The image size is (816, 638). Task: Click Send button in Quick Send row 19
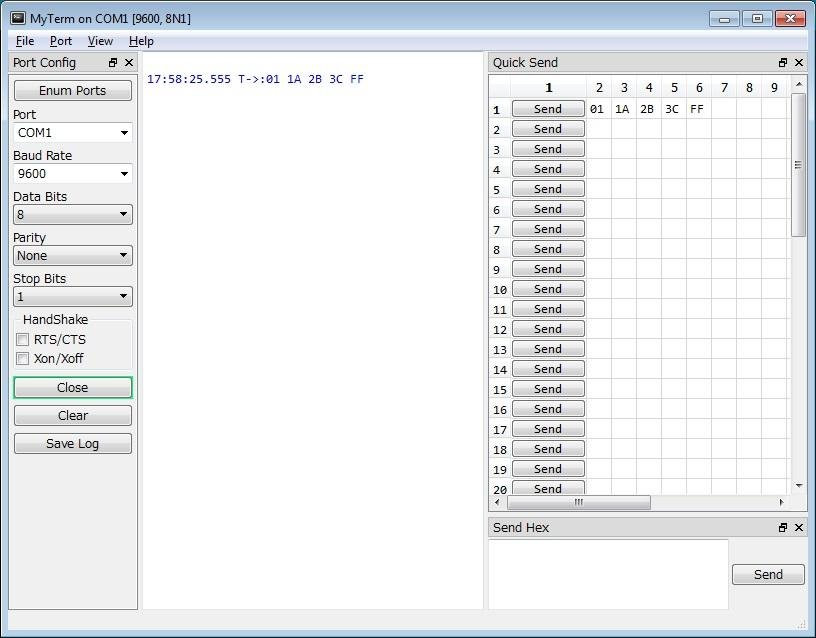[x=548, y=469]
